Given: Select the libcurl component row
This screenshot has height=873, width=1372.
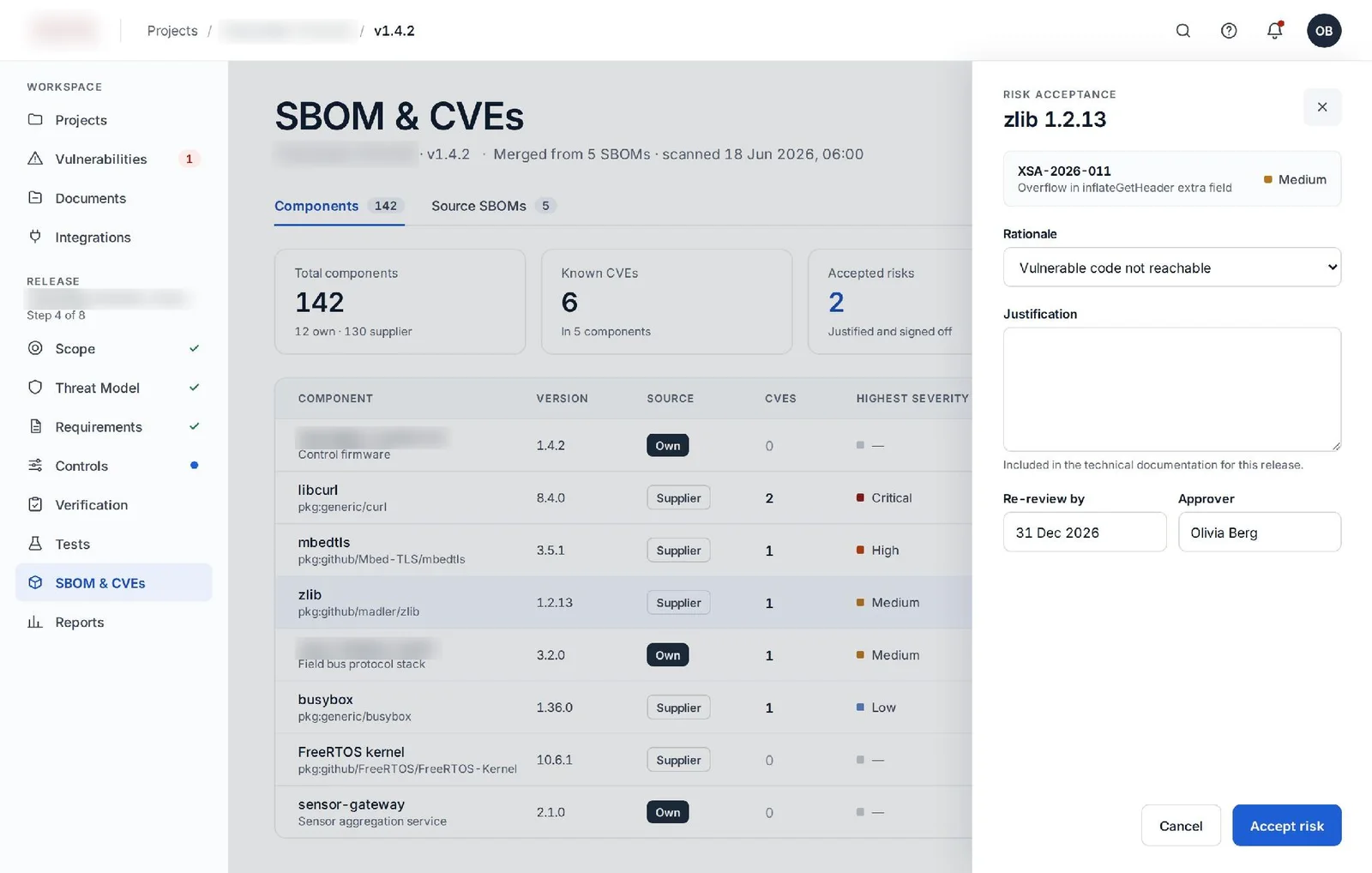Looking at the screenshot, I should 623,498.
